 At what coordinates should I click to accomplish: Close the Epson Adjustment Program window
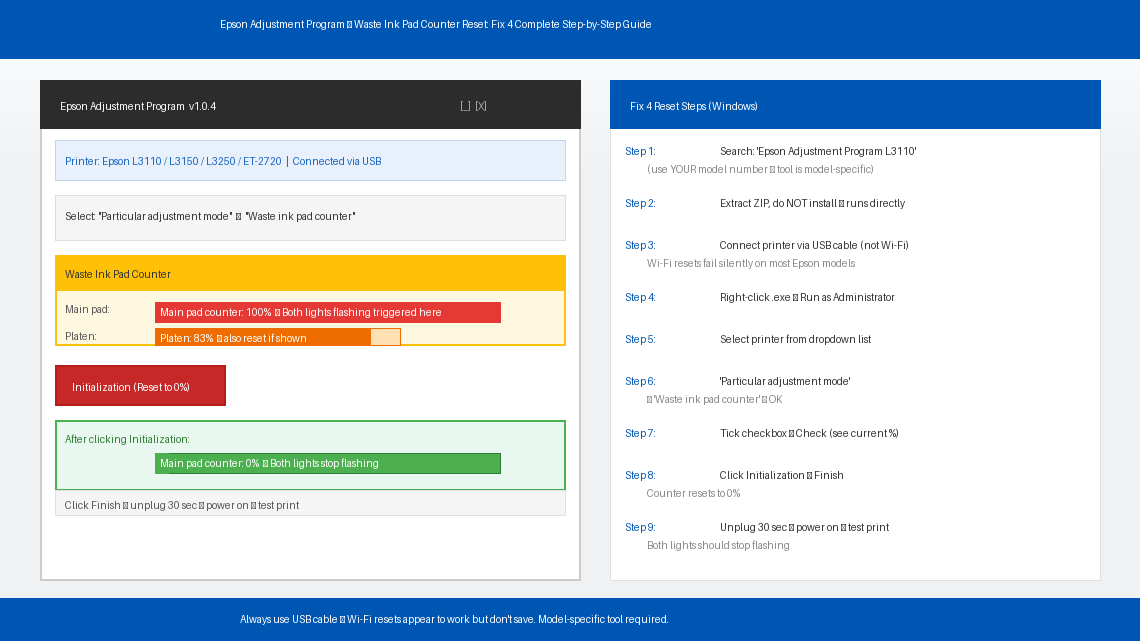click(481, 106)
